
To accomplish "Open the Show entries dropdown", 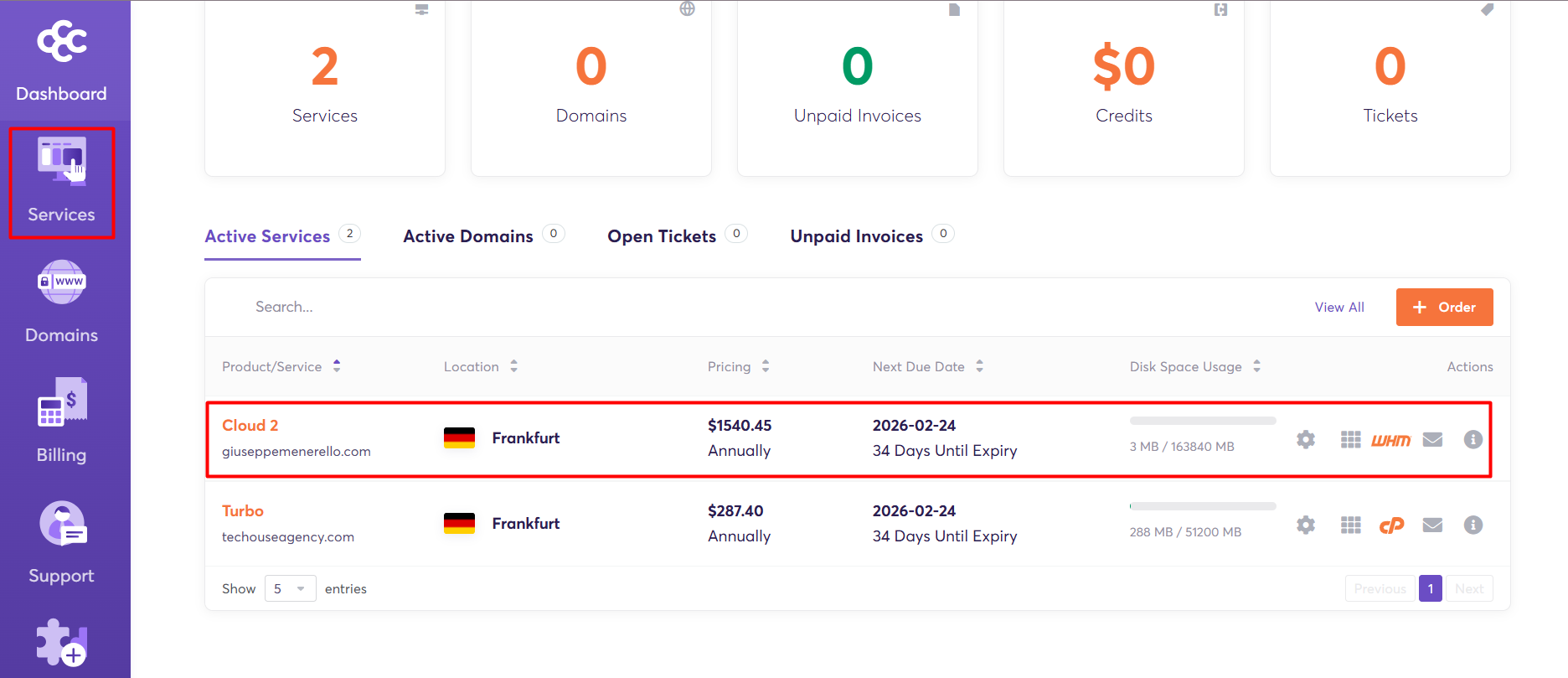I will pos(290,588).
